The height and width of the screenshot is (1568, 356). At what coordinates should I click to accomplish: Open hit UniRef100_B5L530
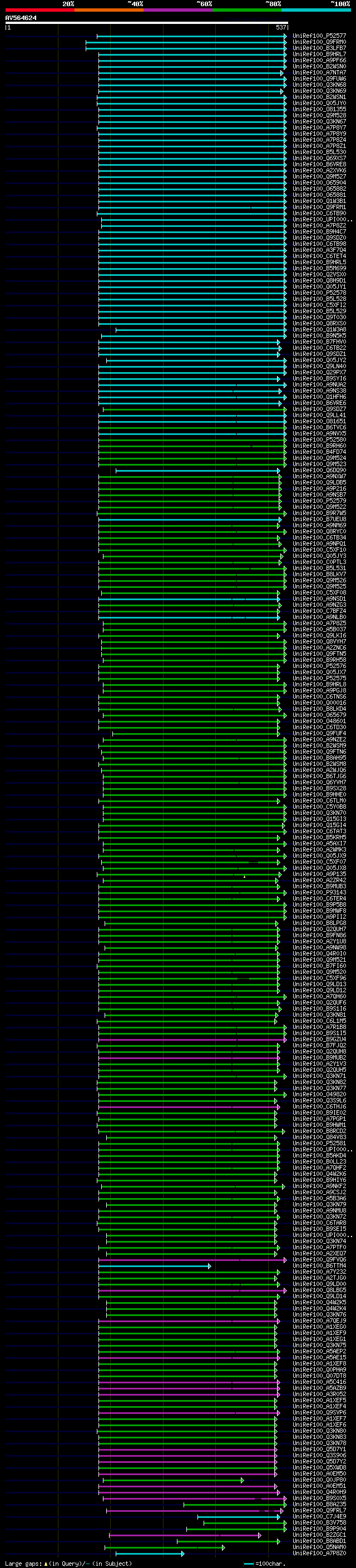(319, 152)
